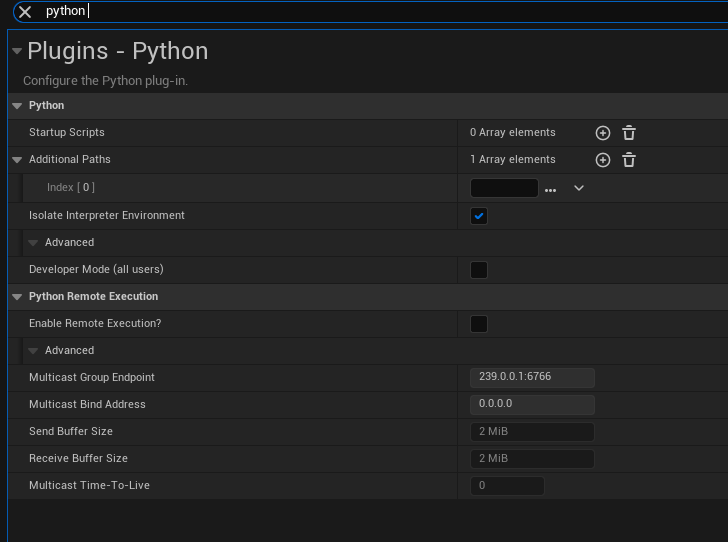Select the Receive Buffer Size label
Screen dimensions: 728x542
pos(78,458)
